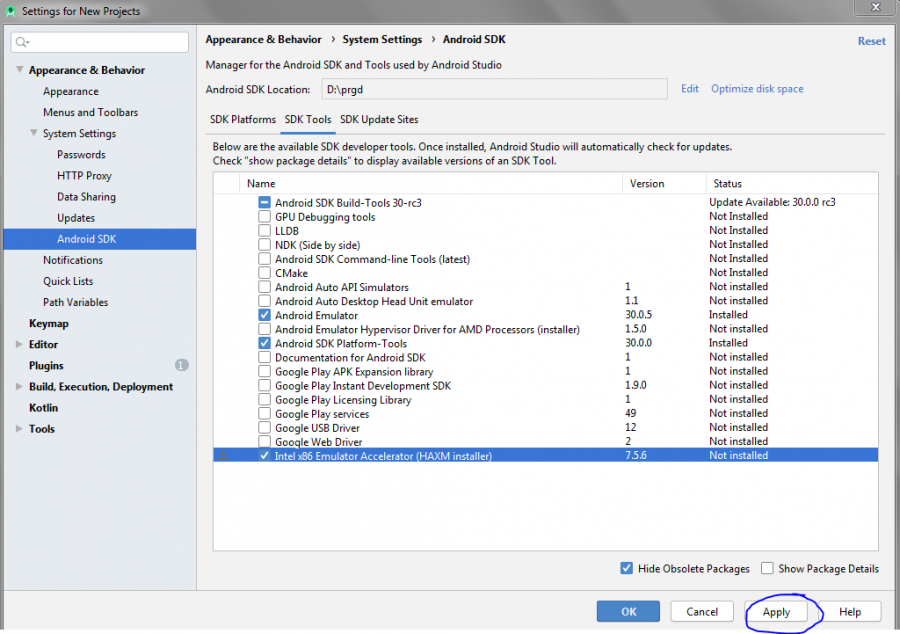Viewport: 900px width, 634px height.
Task: Check NDK (Side by side) checkbox
Action: click(264, 244)
